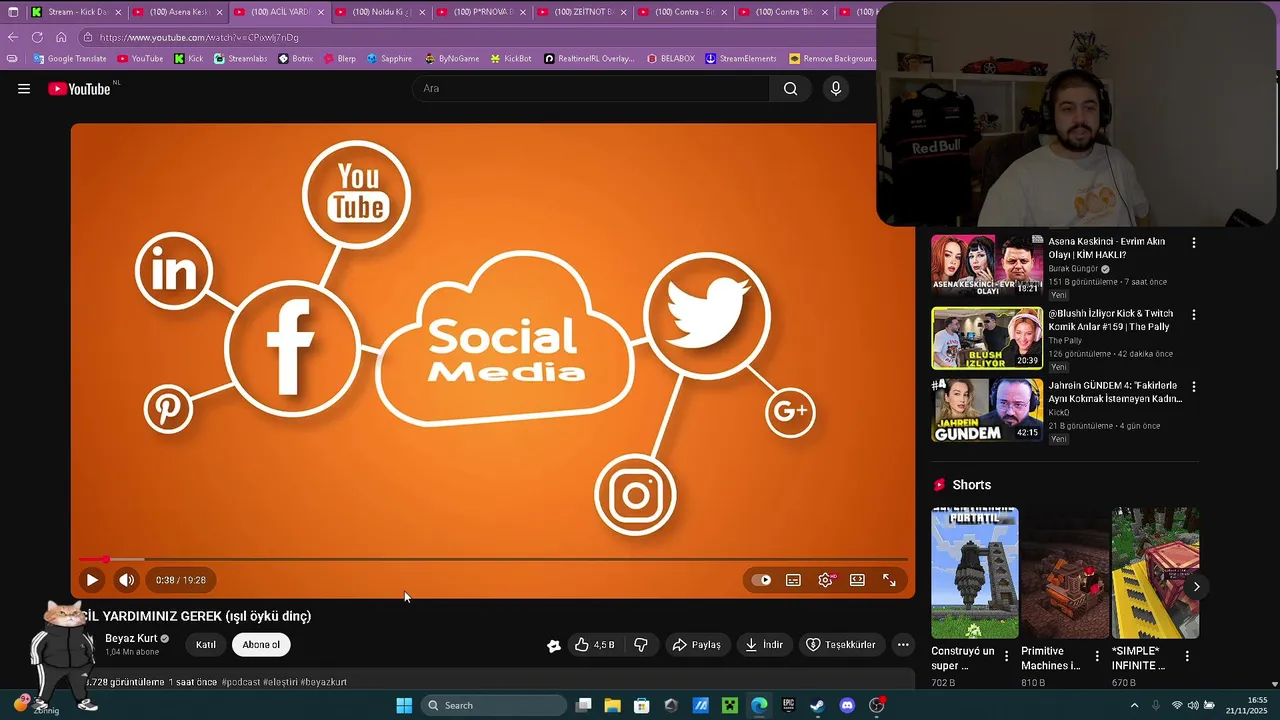
Task: Click the Ara search input field
Action: click(x=591, y=88)
